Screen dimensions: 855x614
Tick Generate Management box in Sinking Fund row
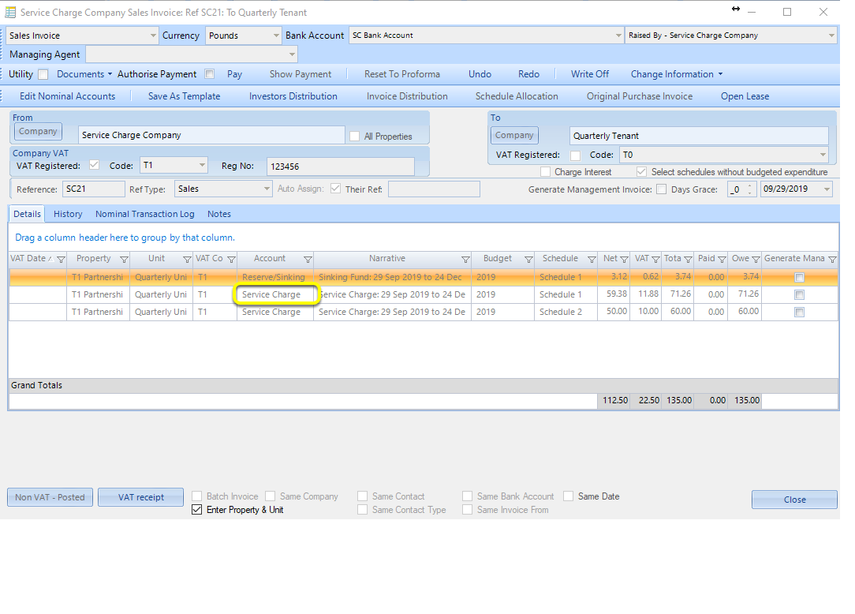pos(799,278)
